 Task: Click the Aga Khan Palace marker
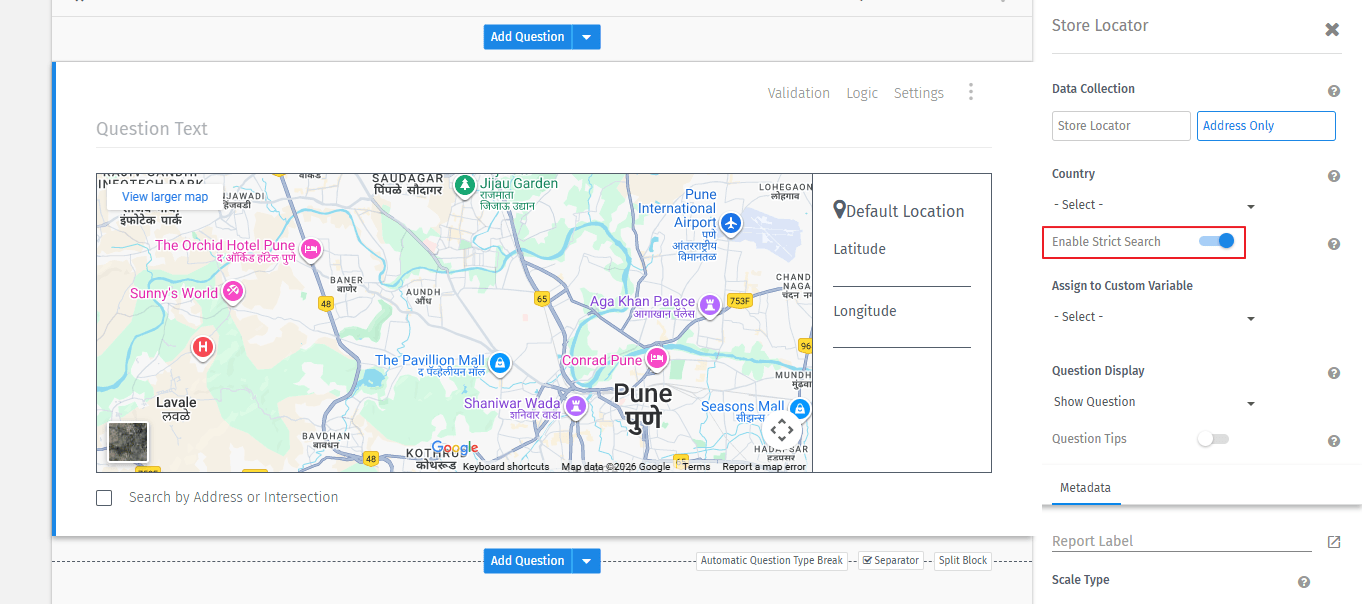[710, 304]
